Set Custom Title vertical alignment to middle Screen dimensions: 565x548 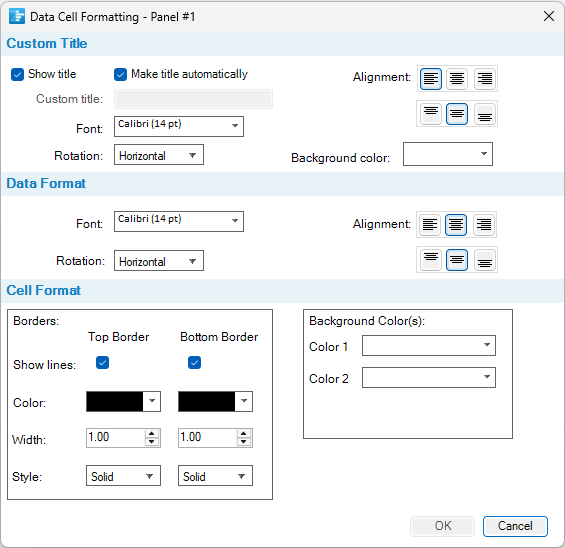[x=457, y=114]
